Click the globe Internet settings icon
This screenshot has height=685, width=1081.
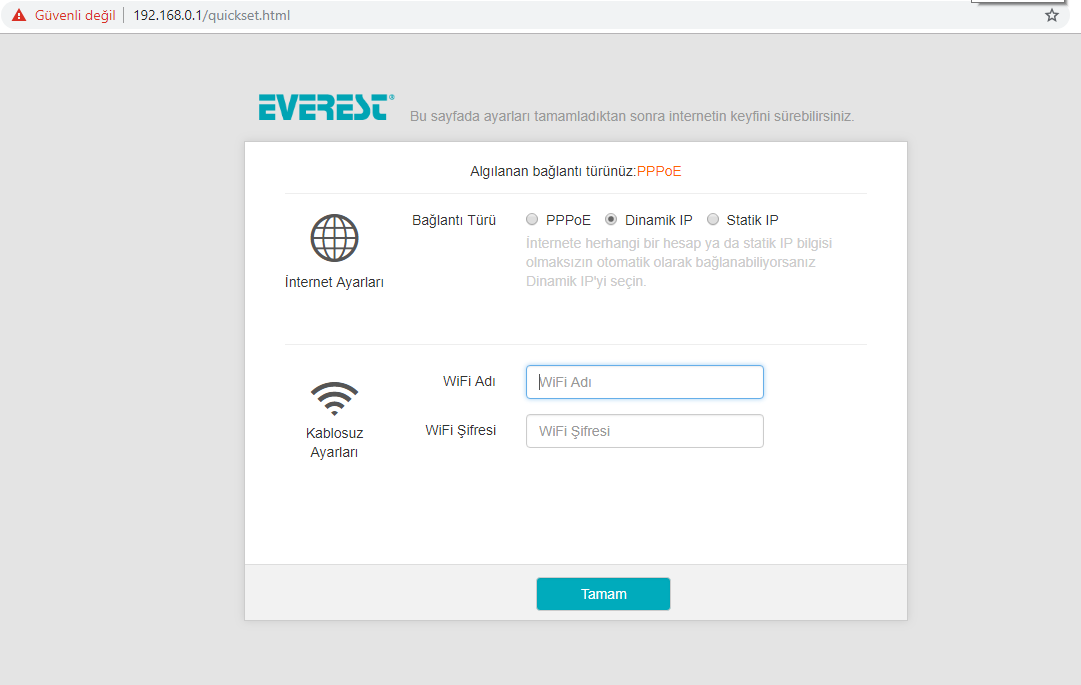334,238
